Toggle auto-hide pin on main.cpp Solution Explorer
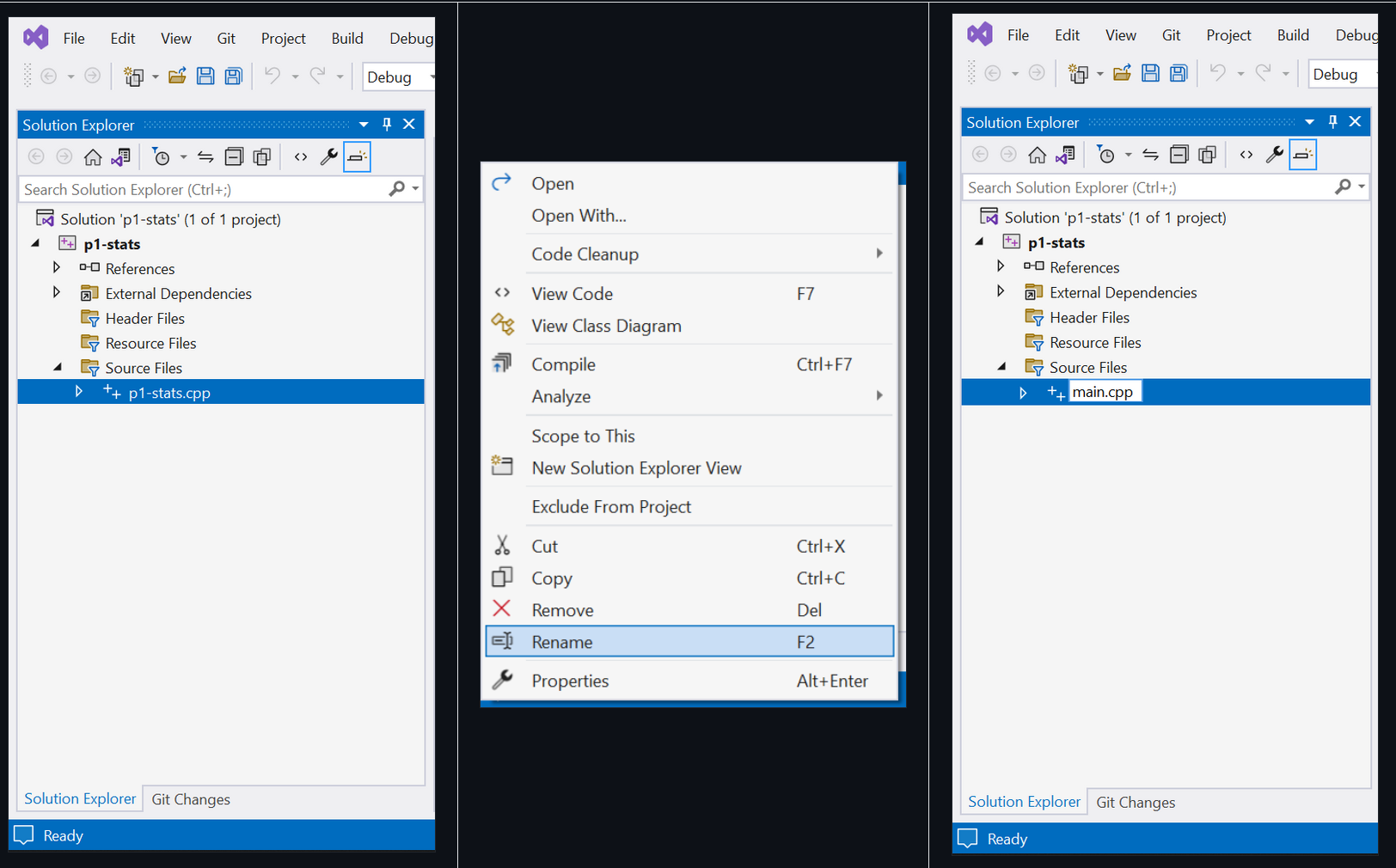 coord(1332,122)
